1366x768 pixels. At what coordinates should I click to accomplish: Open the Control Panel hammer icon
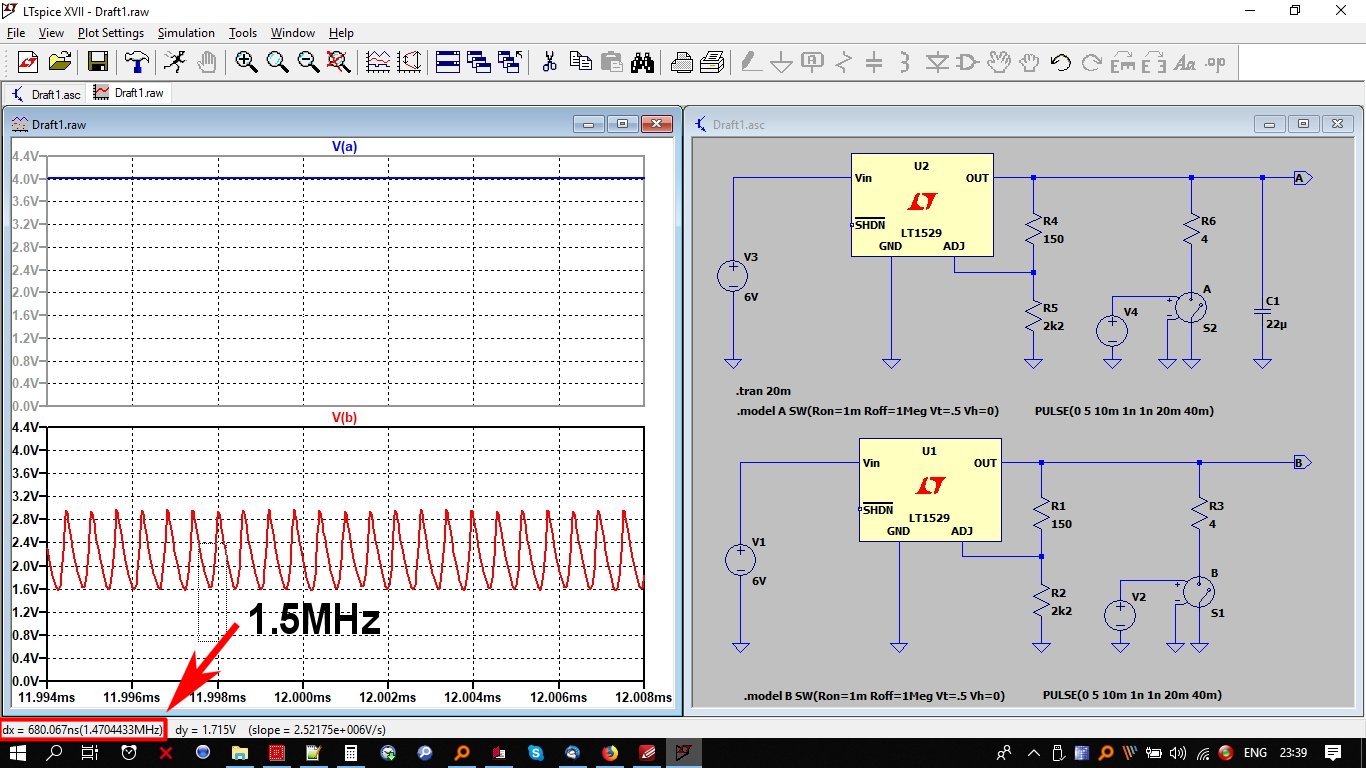136,63
